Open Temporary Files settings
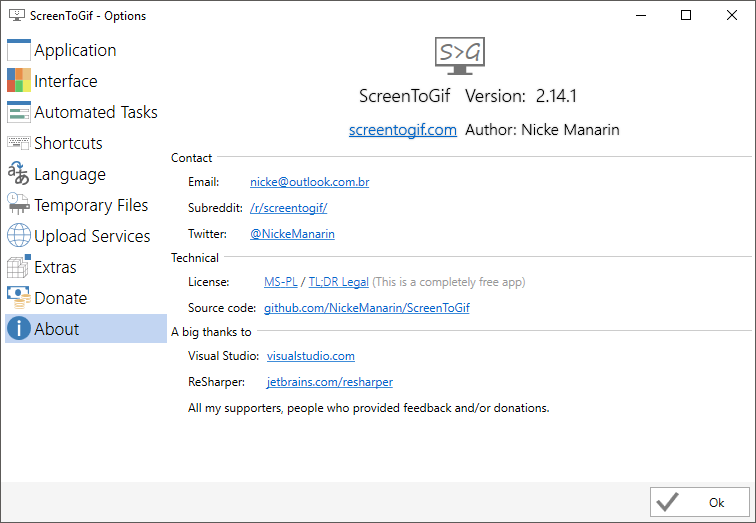756x523 pixels. click(x=86, y=205)
